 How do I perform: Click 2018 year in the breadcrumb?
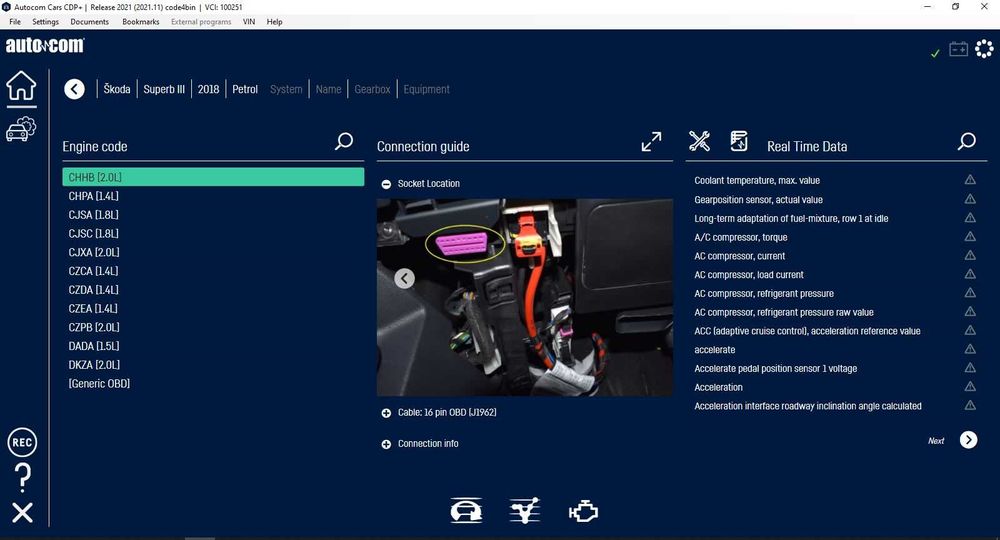coord(208,89)
